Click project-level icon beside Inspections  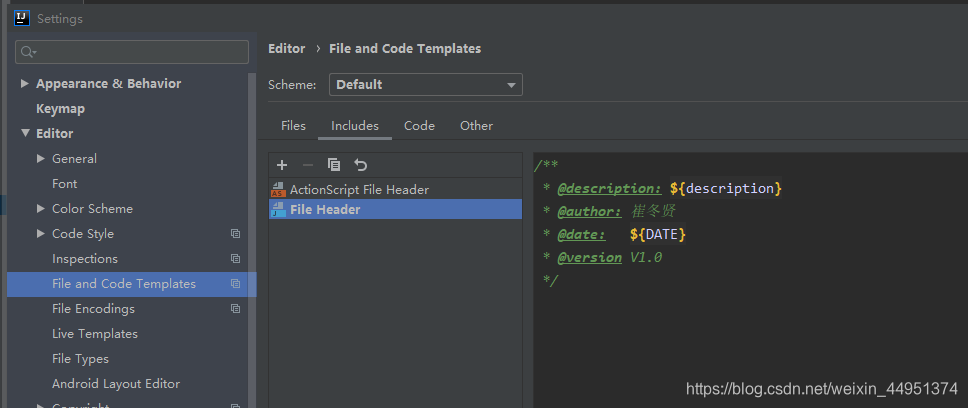(x=235, y=259)
